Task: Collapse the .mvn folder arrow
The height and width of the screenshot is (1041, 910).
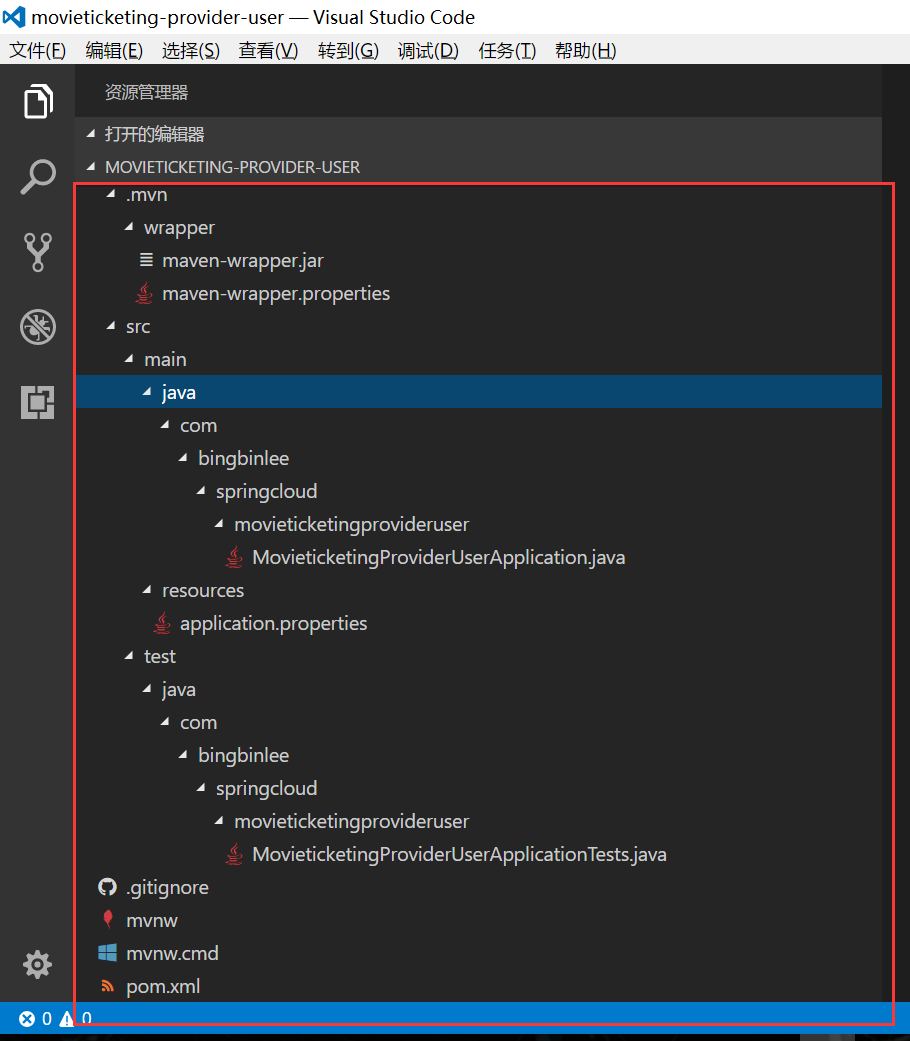Action: (111, 194)
